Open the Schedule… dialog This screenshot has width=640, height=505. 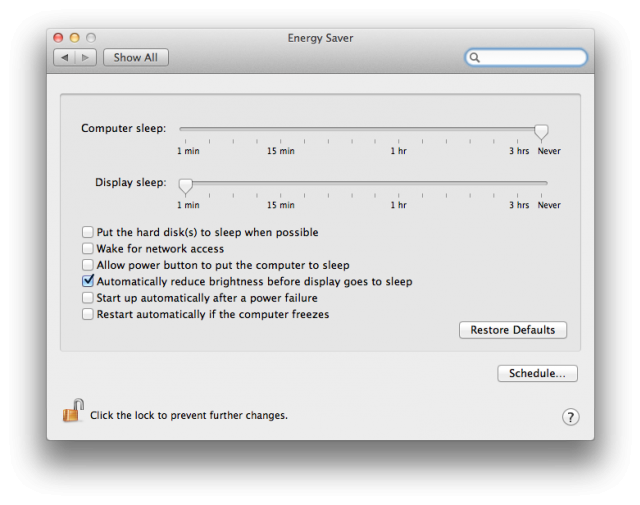537,373
